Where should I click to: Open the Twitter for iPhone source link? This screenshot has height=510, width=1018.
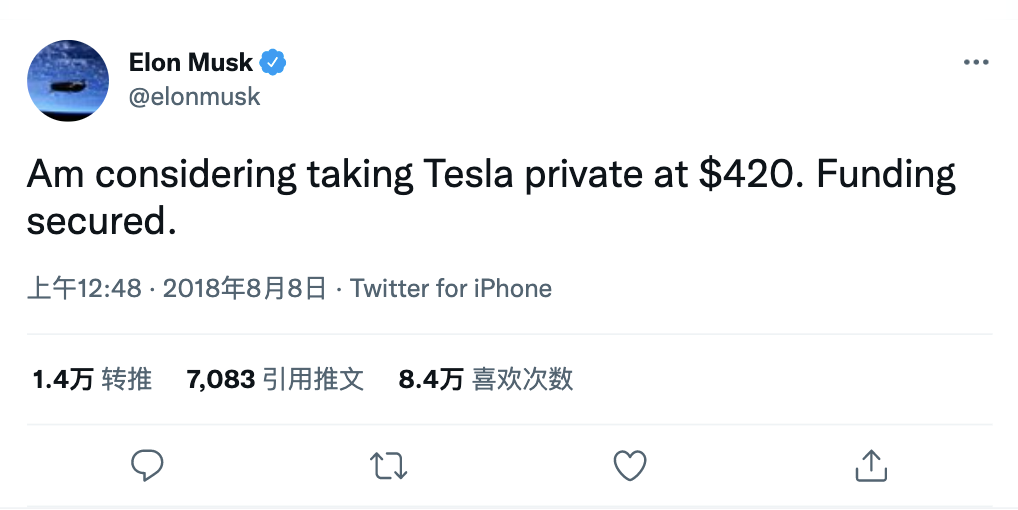[451, 289]
